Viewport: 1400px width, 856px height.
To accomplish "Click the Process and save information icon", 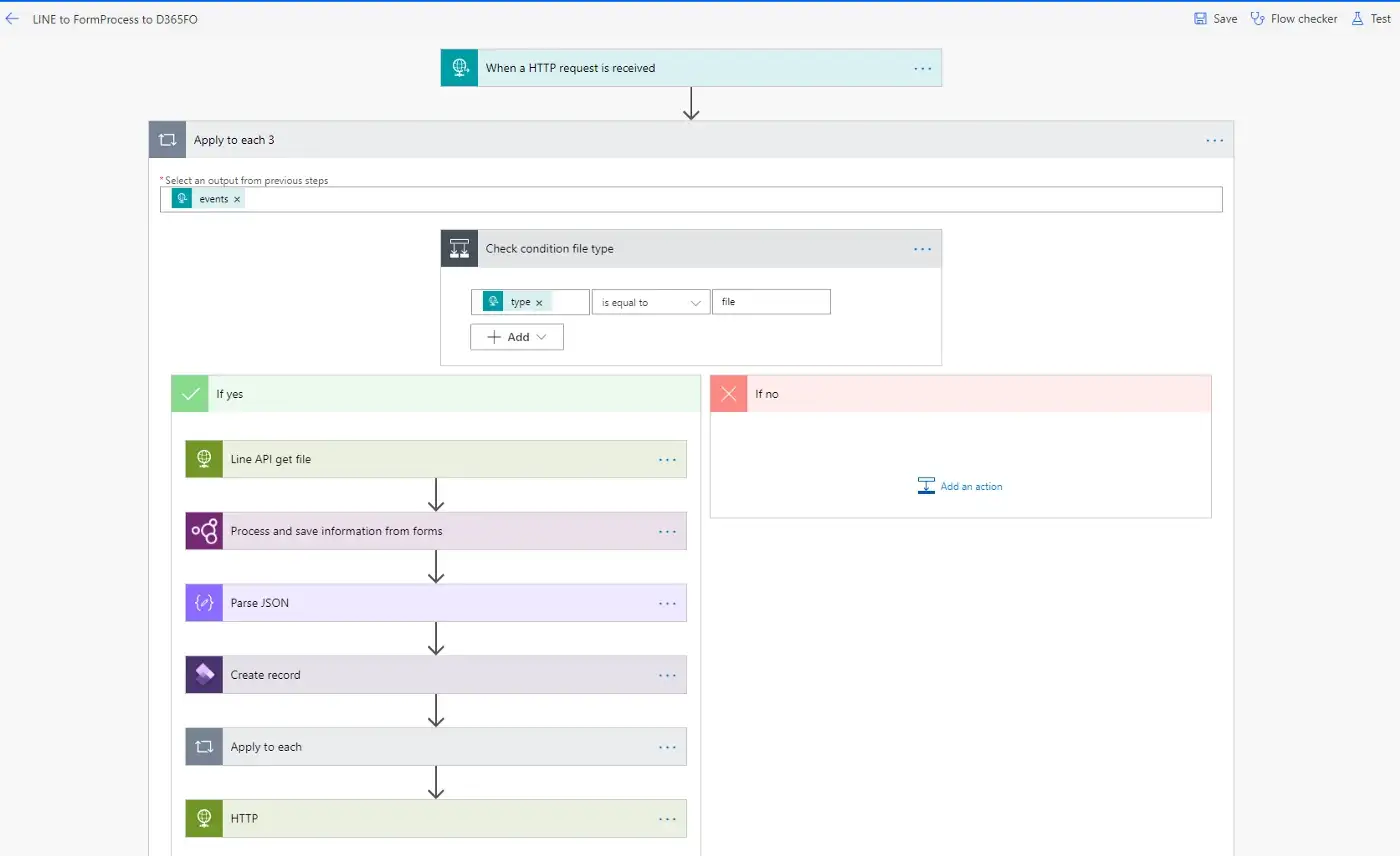I will pos(204,531).
